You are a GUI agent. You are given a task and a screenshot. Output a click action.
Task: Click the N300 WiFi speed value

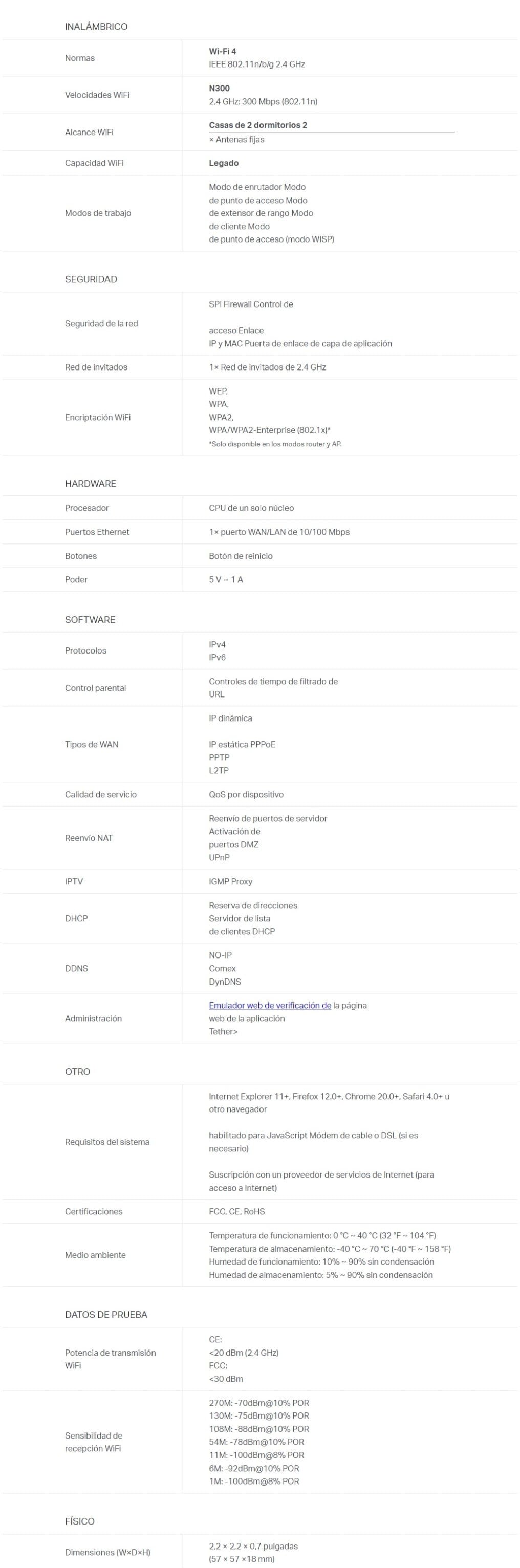click(219, 88)
